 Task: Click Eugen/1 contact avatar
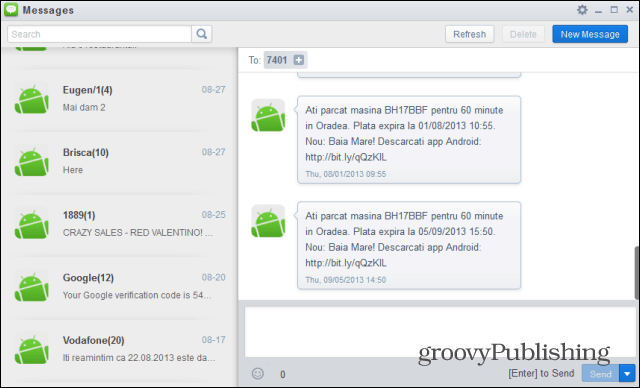(31, 98)
